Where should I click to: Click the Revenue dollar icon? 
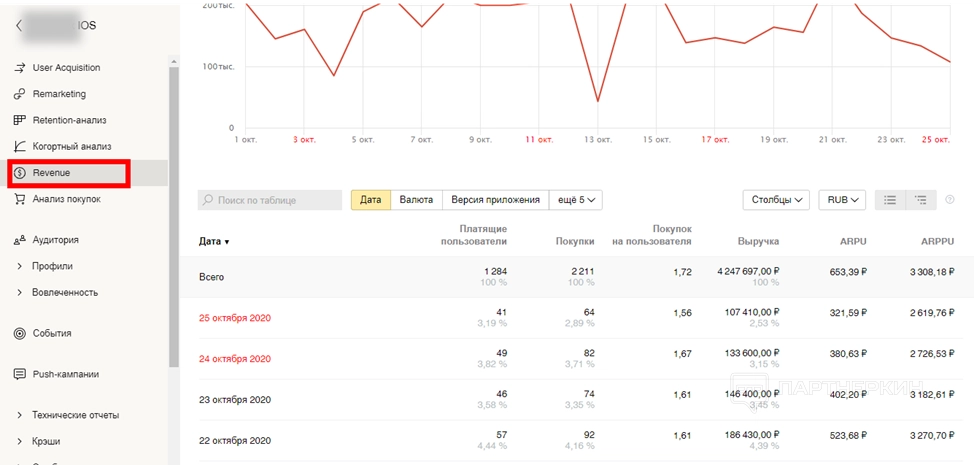click(20, 173)
